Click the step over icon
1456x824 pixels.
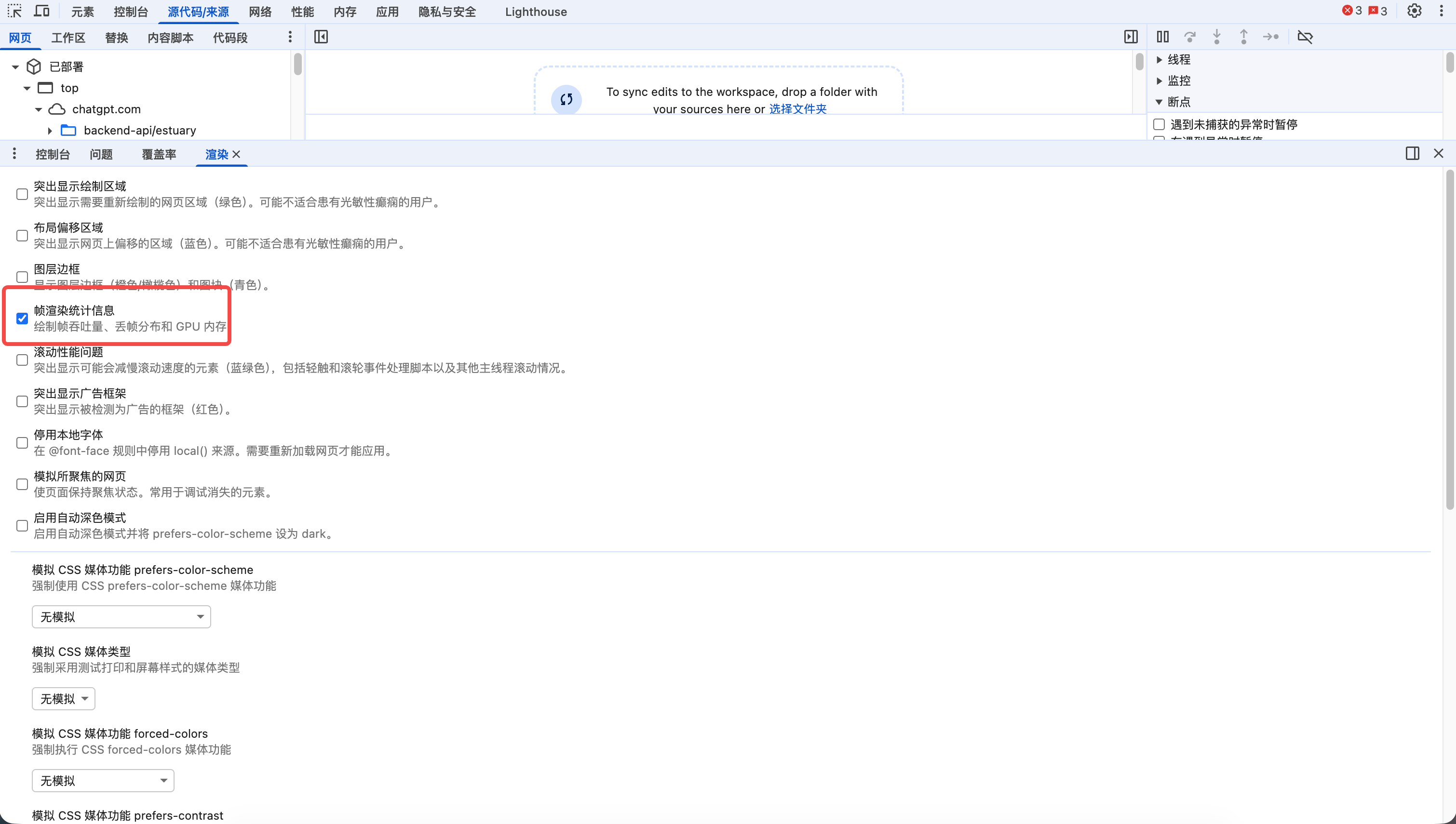pos(1190,37)
